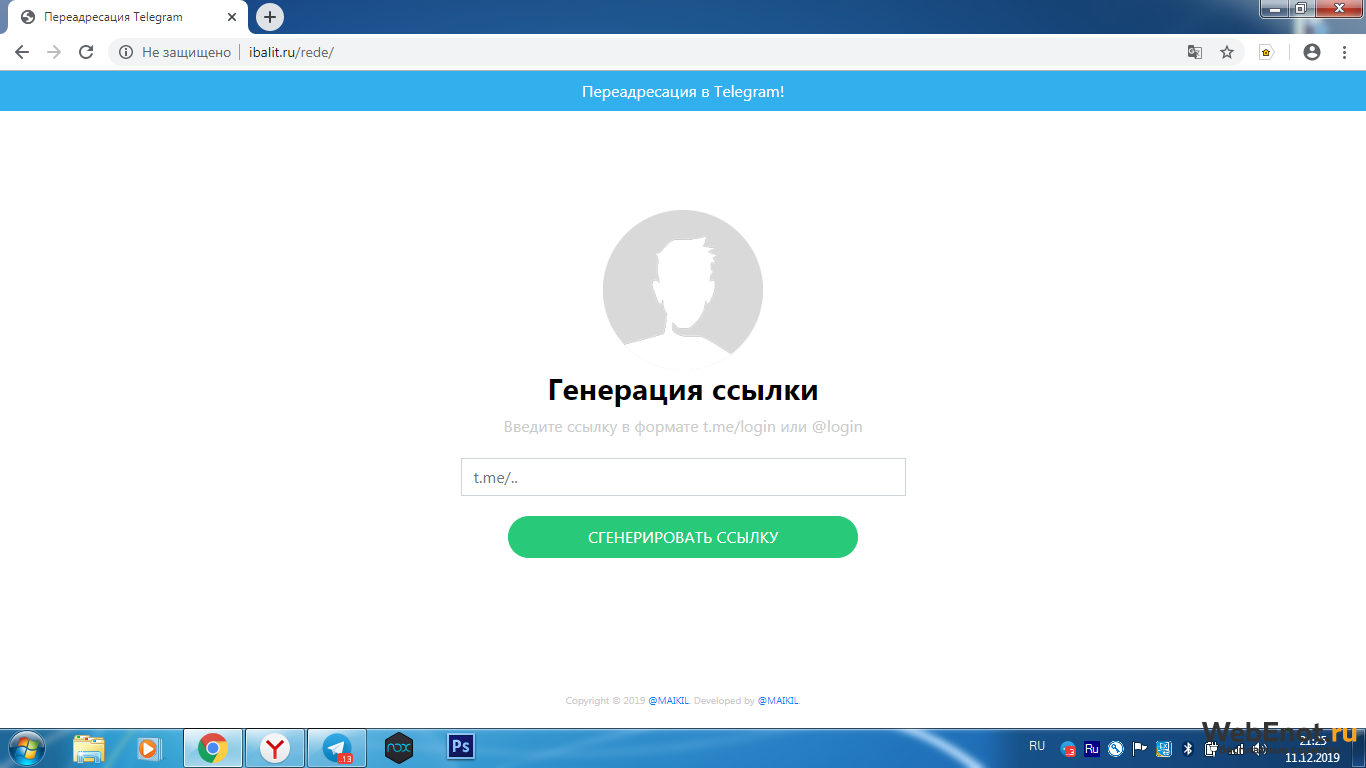Bookmark this page with star icon
Image resolution: width=1366 pixels, height=768 pixels.
click(x=1227, y=52)
